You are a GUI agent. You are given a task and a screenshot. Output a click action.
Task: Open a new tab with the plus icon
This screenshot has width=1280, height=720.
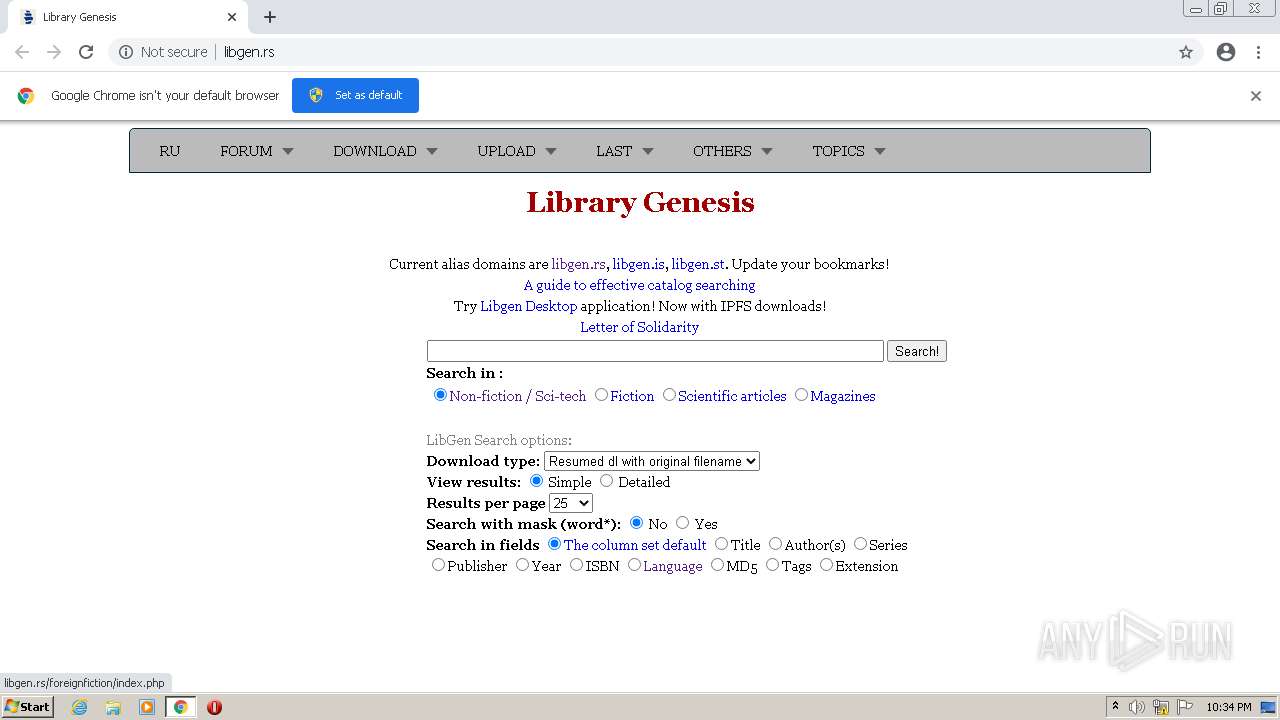click(270, 17)
